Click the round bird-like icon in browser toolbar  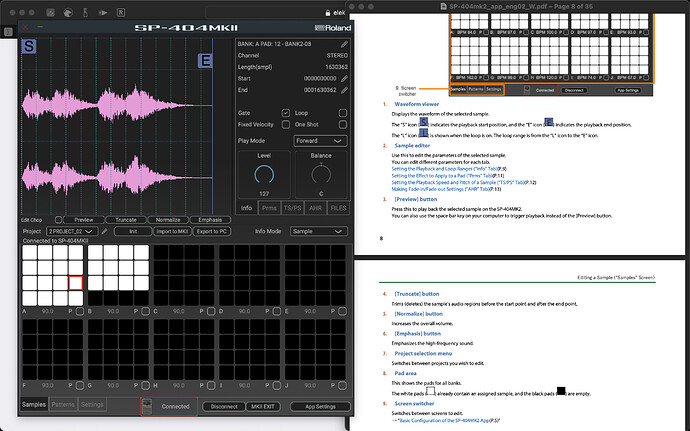coord(68,12)
